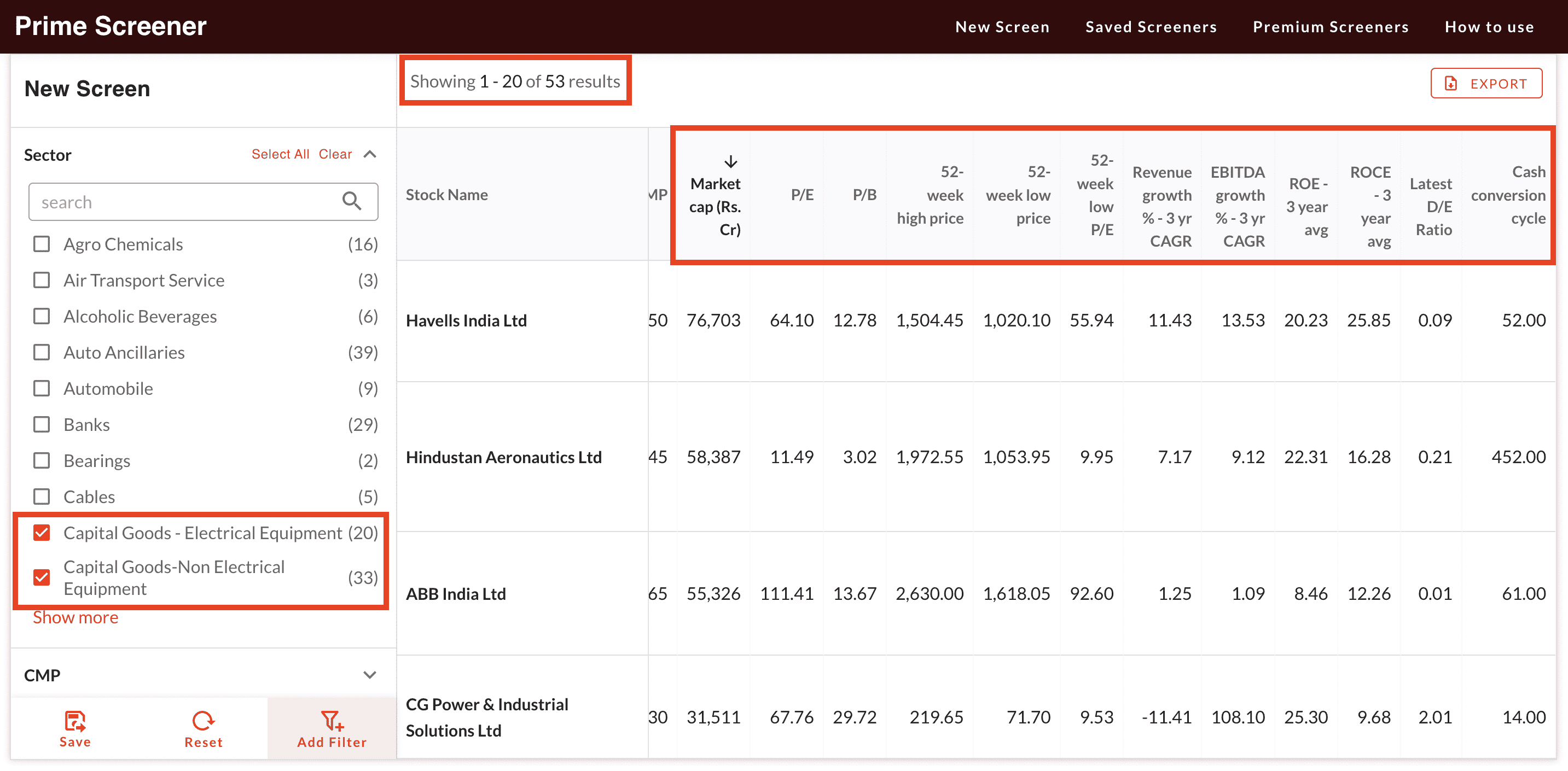Sort by ROE - 3 year avg
This screenshot has width=1568, height=771.
(1307, 206)
